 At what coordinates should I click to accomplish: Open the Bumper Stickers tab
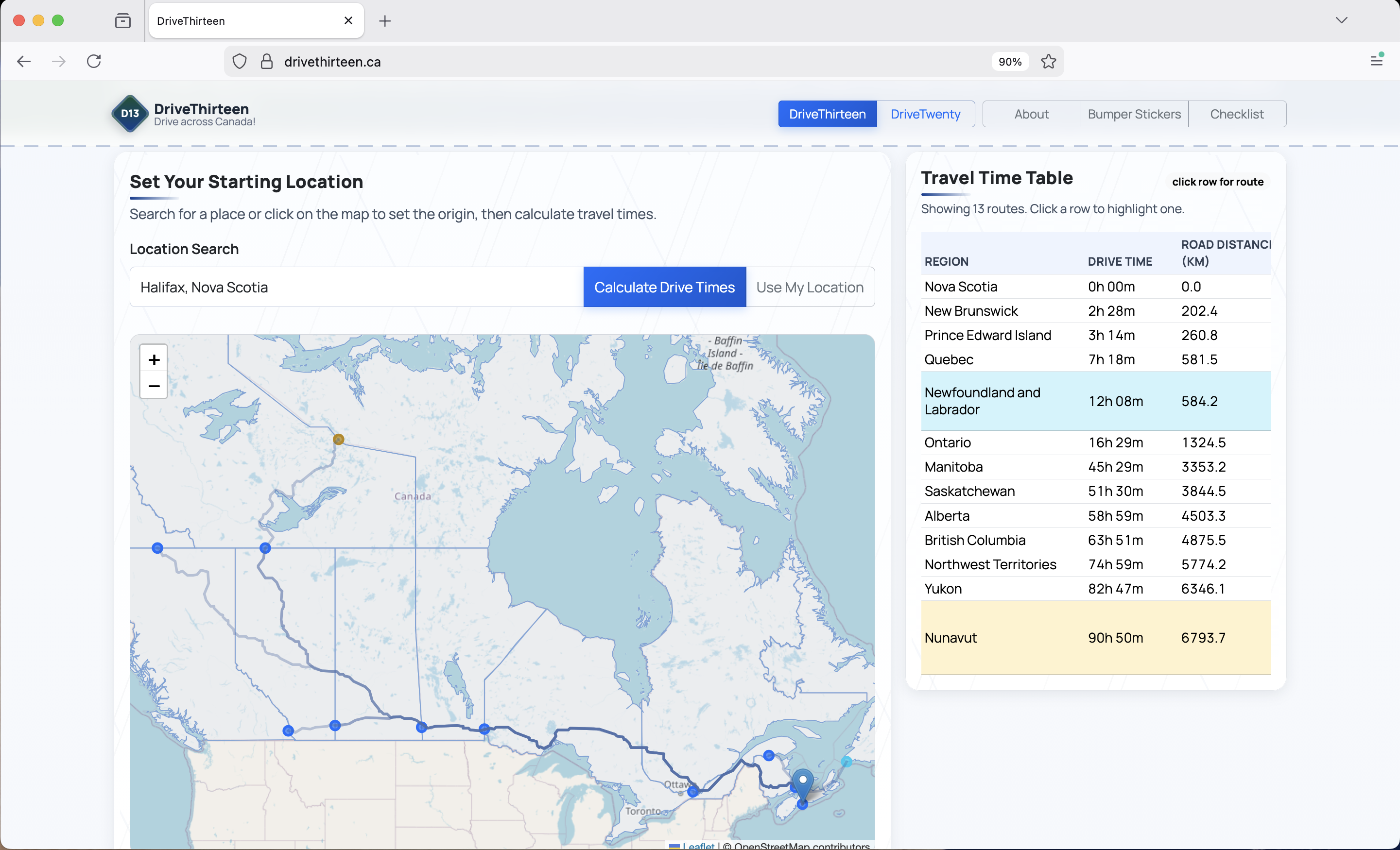click(1134, 114)
